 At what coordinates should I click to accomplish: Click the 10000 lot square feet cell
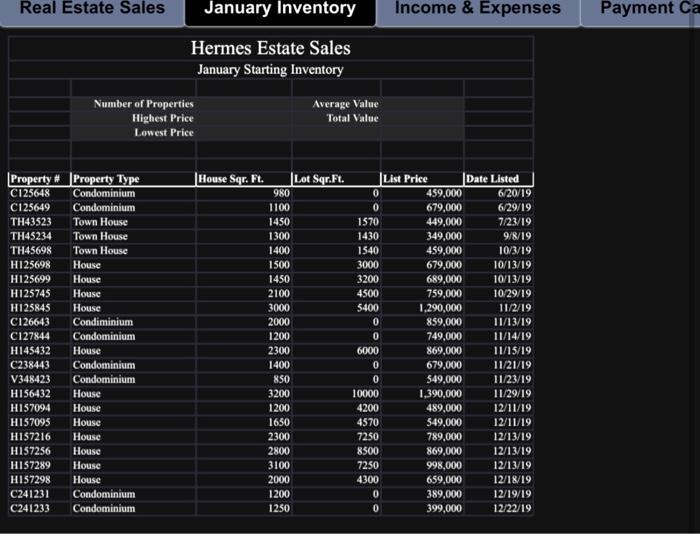click(336, 394)
